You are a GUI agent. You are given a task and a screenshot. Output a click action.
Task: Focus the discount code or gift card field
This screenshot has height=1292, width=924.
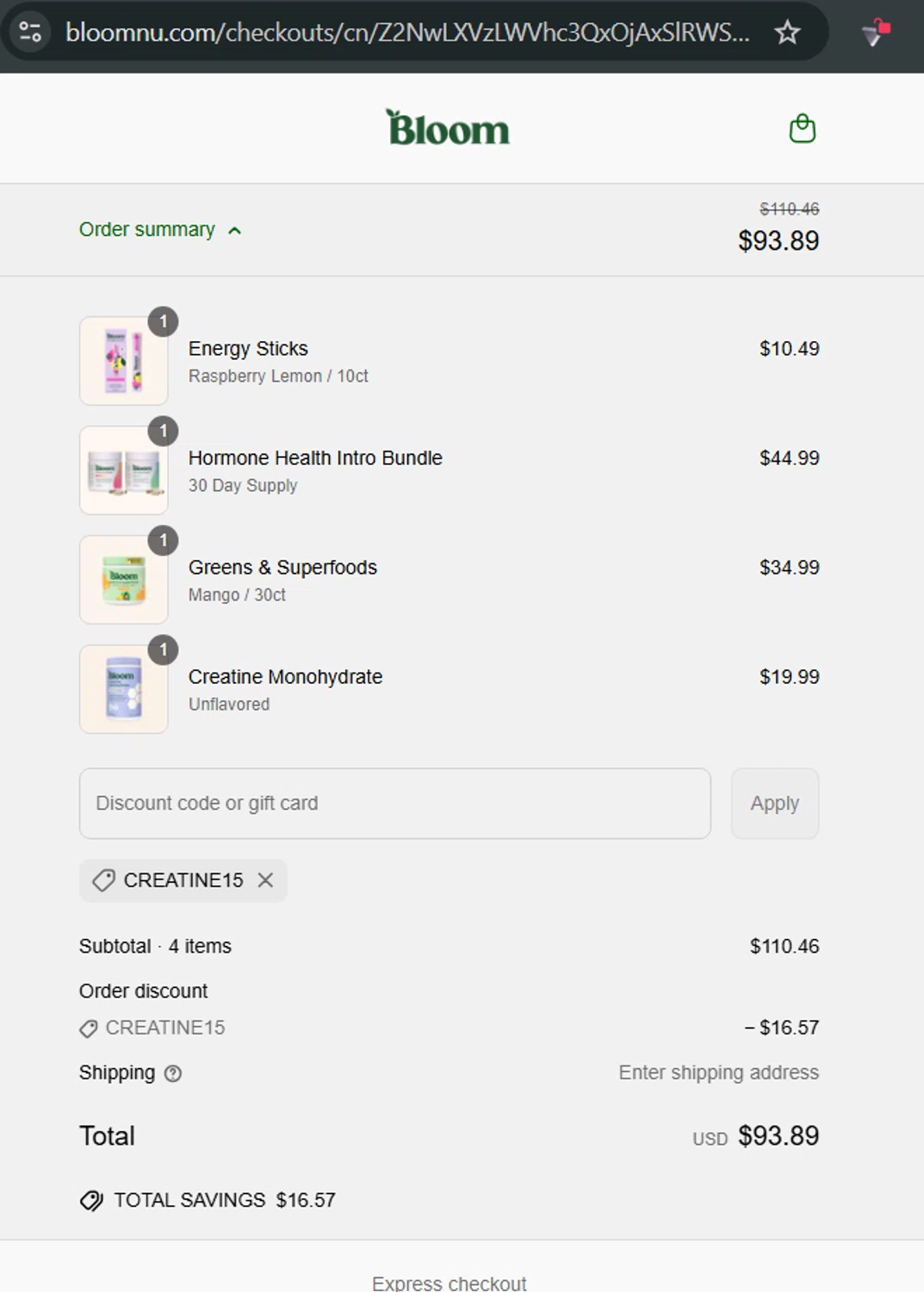(x=394, y=804)
